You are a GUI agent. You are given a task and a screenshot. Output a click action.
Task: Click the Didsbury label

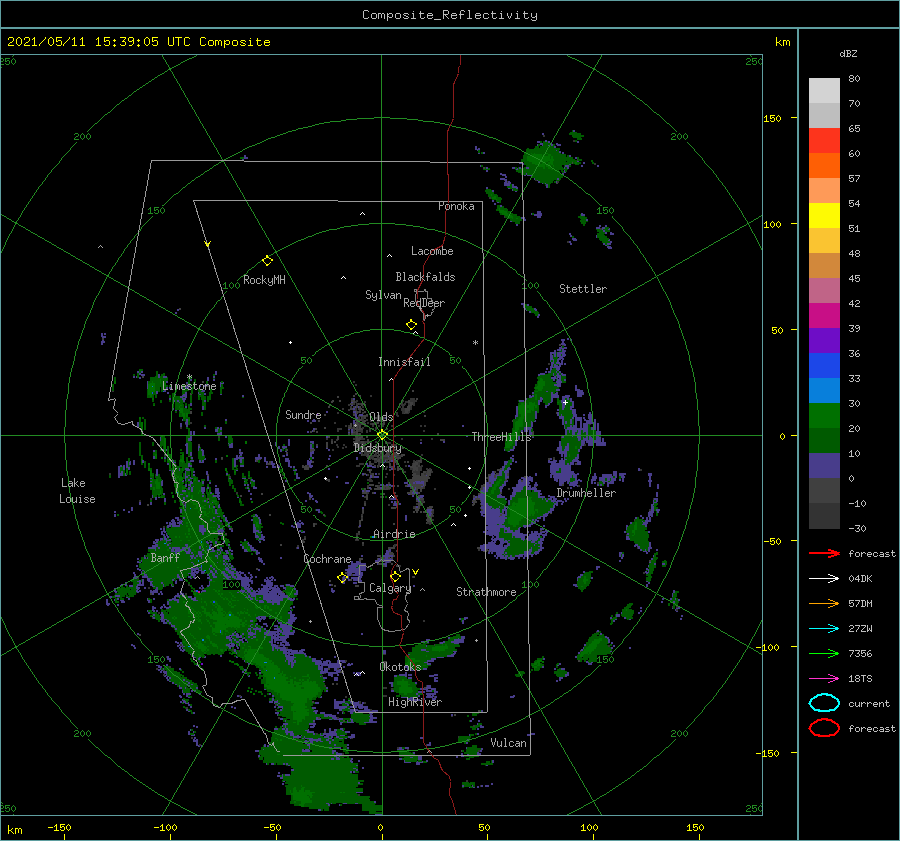pyautogui.click(x=377, y=448)
